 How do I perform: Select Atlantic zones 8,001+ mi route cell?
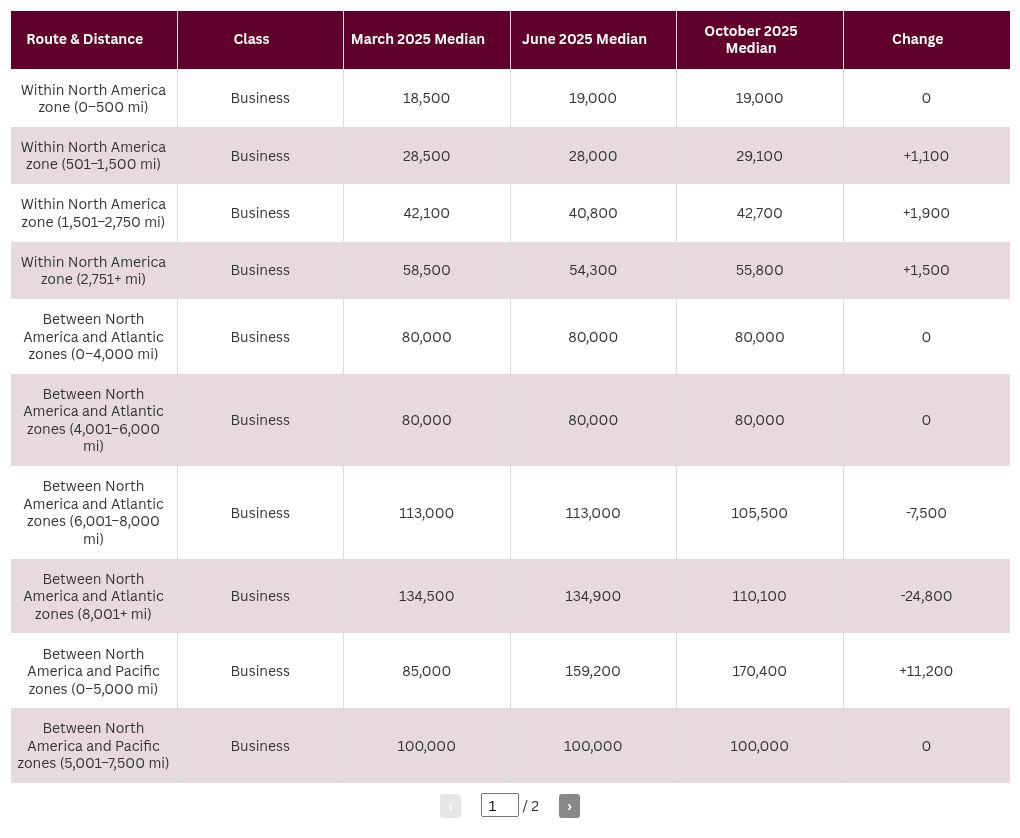[94, 596]
